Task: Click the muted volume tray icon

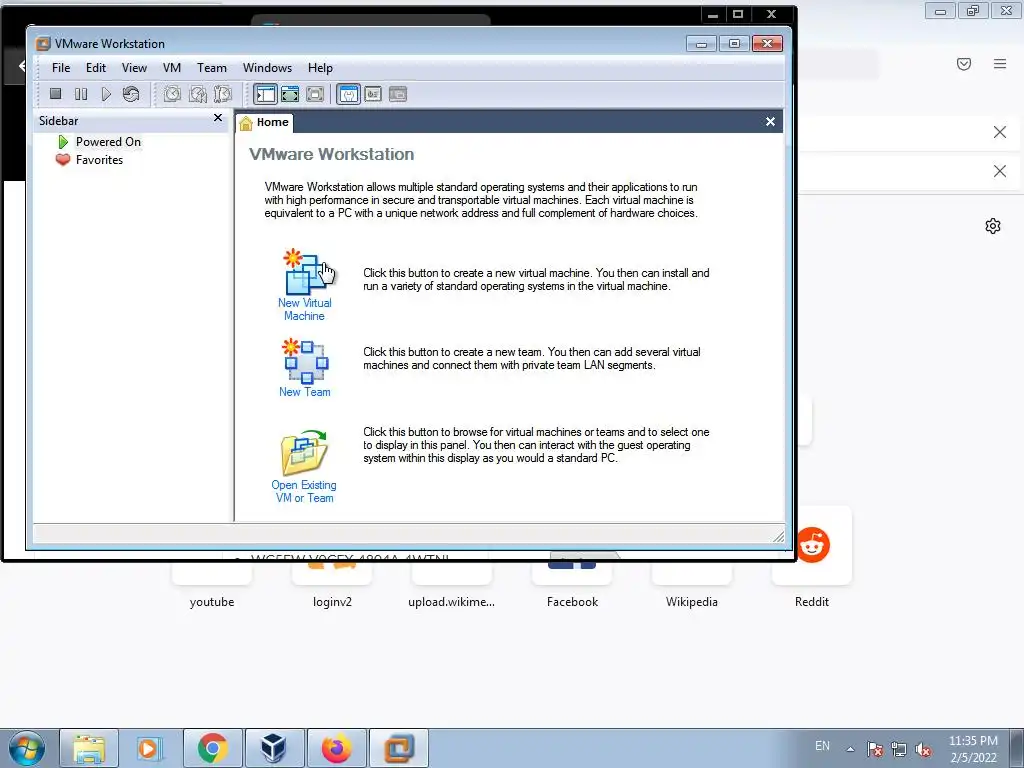Action: (923, 750)
